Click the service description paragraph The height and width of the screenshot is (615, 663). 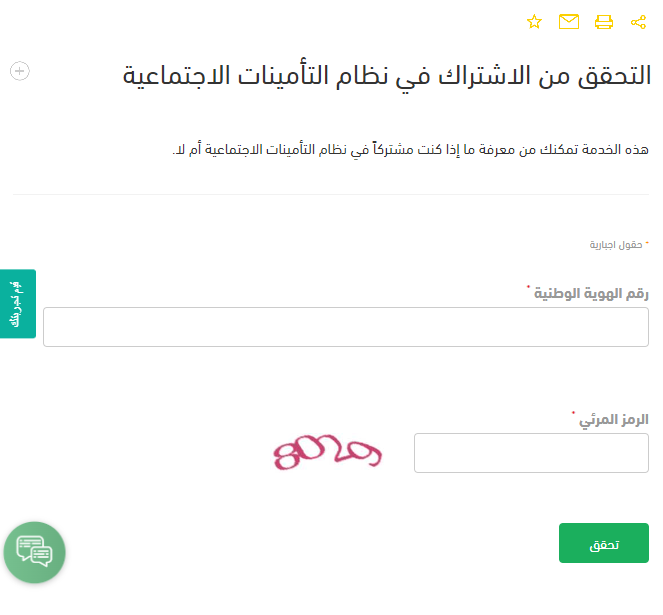coord(410,149)
